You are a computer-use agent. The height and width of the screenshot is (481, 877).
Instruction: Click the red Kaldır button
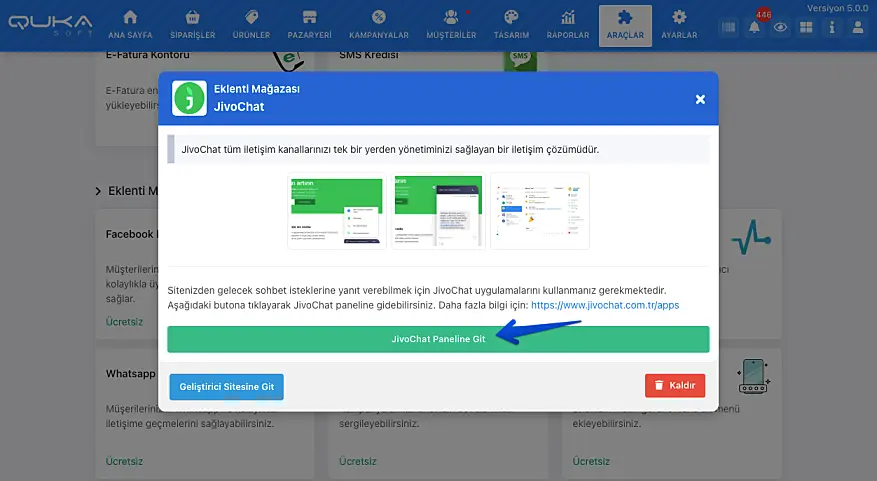(675, 385)
